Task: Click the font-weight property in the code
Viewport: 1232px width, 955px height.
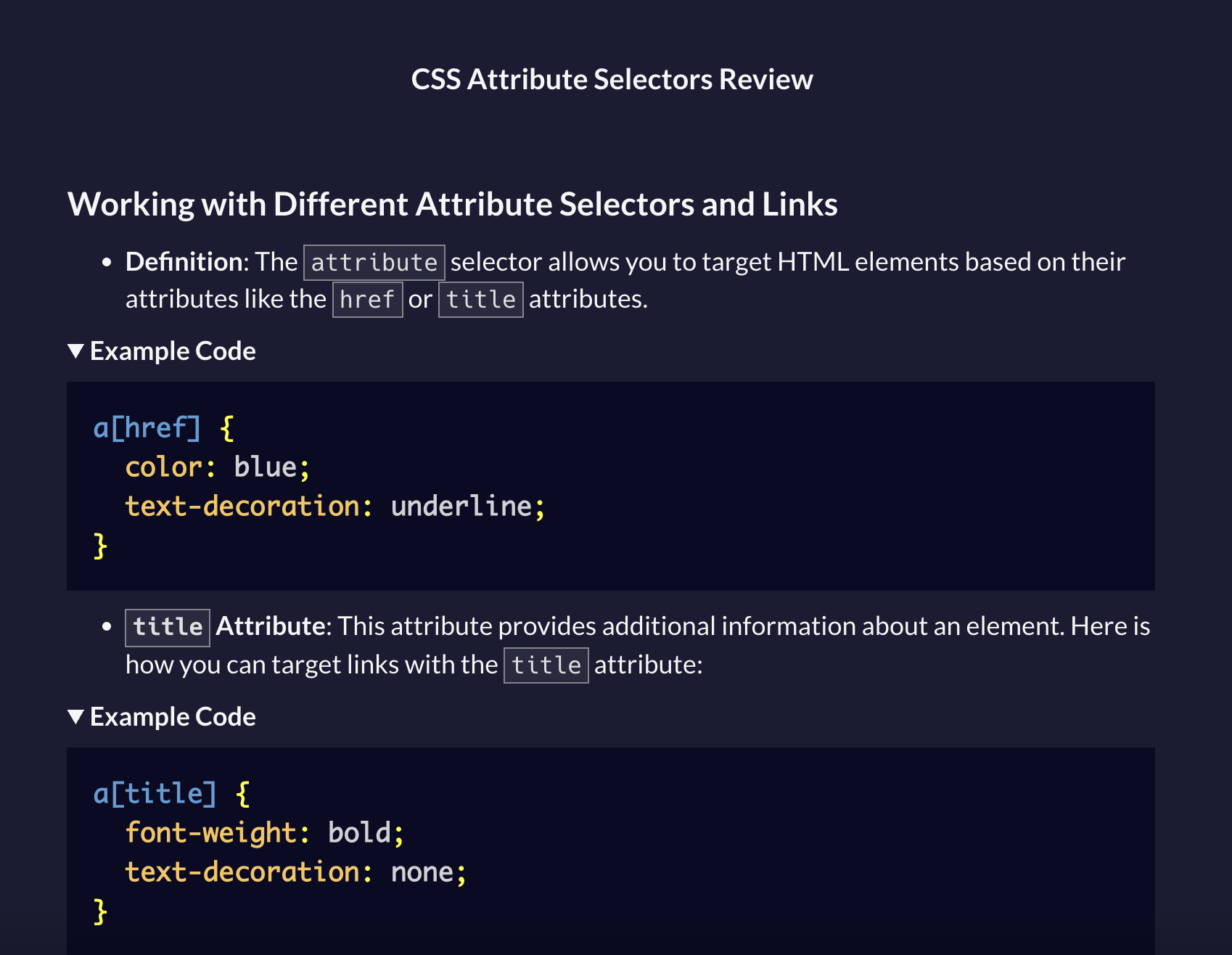Action: tap(210, 833)
